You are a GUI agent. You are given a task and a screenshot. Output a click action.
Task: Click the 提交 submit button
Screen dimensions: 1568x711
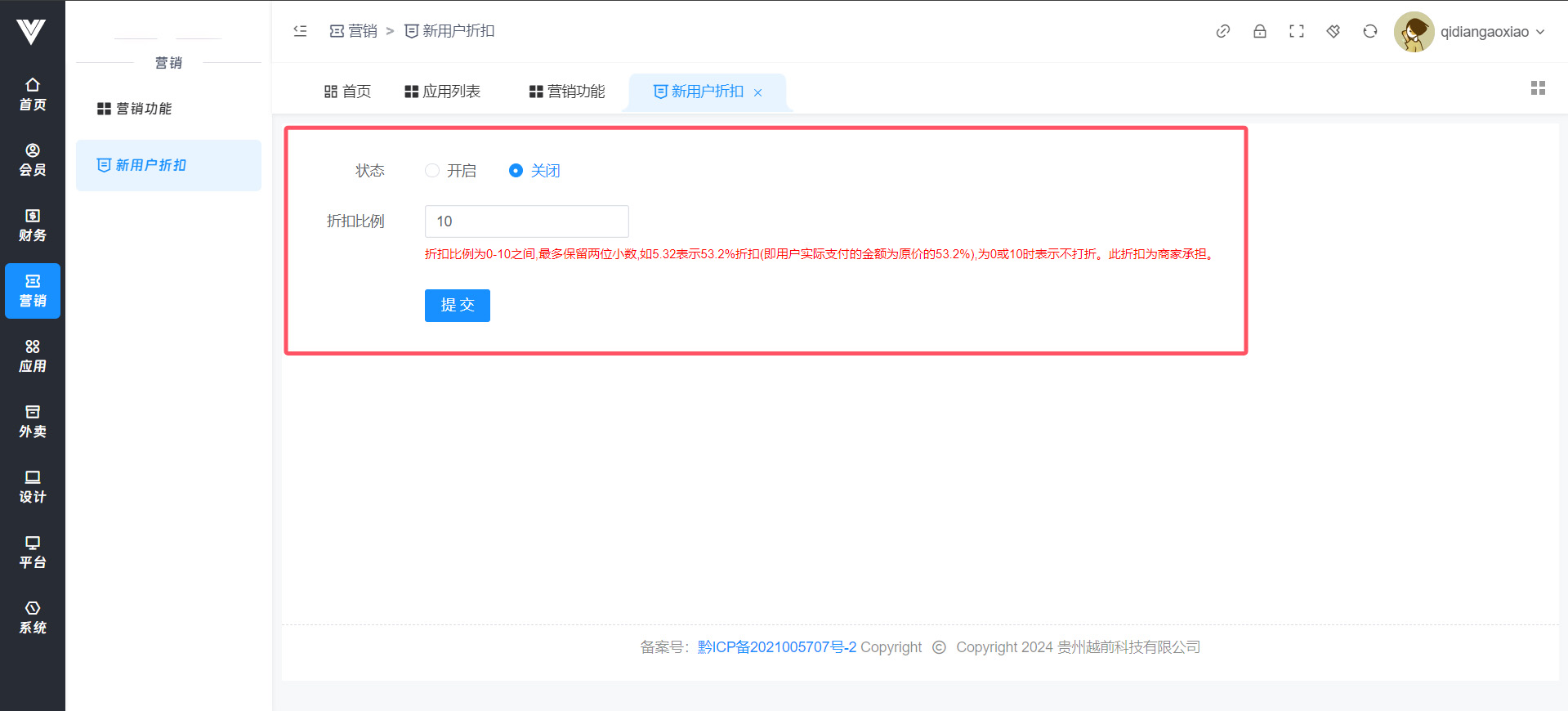coord(457,306)
